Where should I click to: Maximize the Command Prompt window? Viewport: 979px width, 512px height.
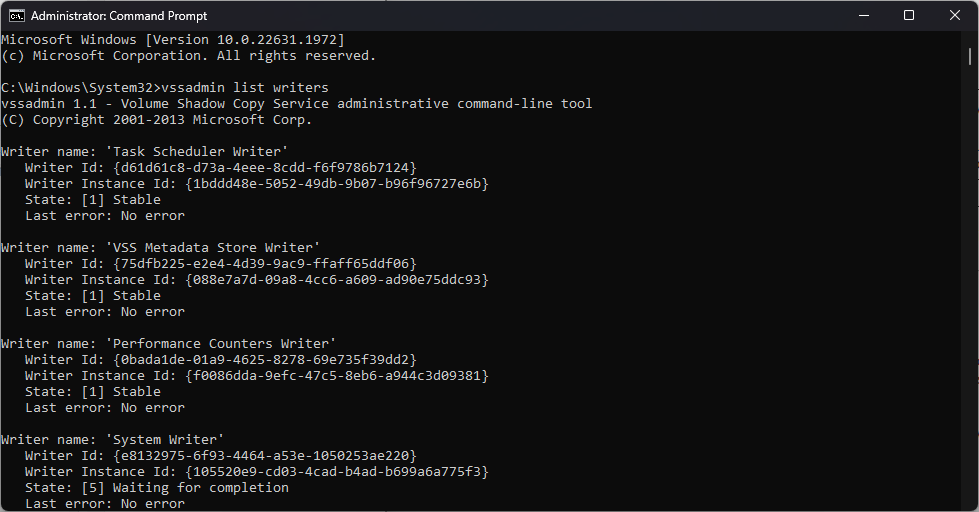coord(909,15)
